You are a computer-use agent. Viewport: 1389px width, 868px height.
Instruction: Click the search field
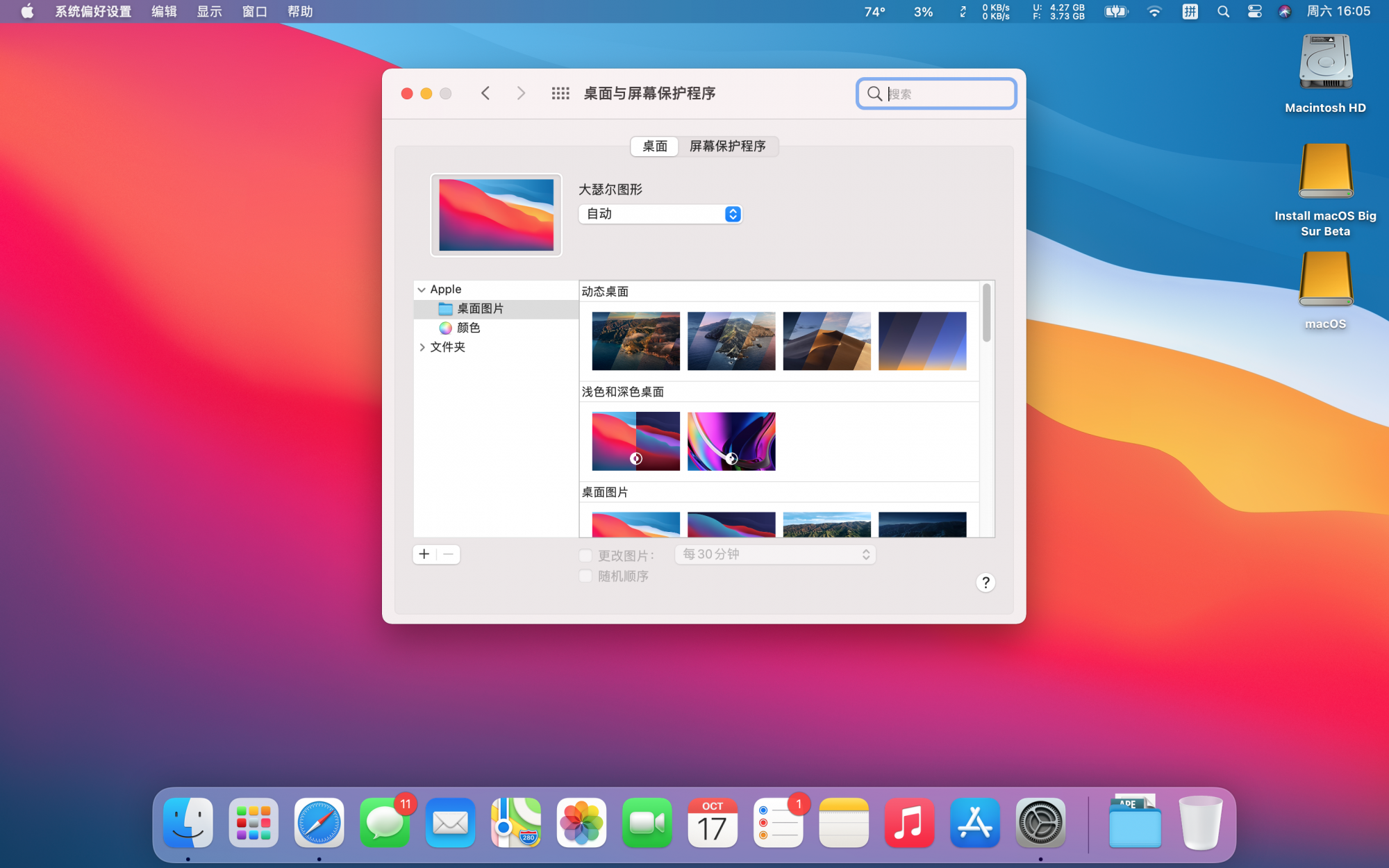[x=936, y=94]
